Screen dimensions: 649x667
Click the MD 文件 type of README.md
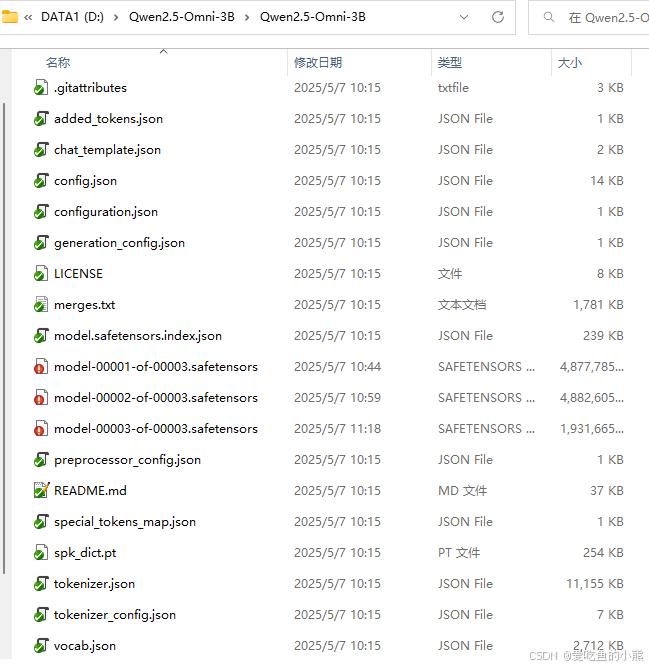[x=463, y=490]
